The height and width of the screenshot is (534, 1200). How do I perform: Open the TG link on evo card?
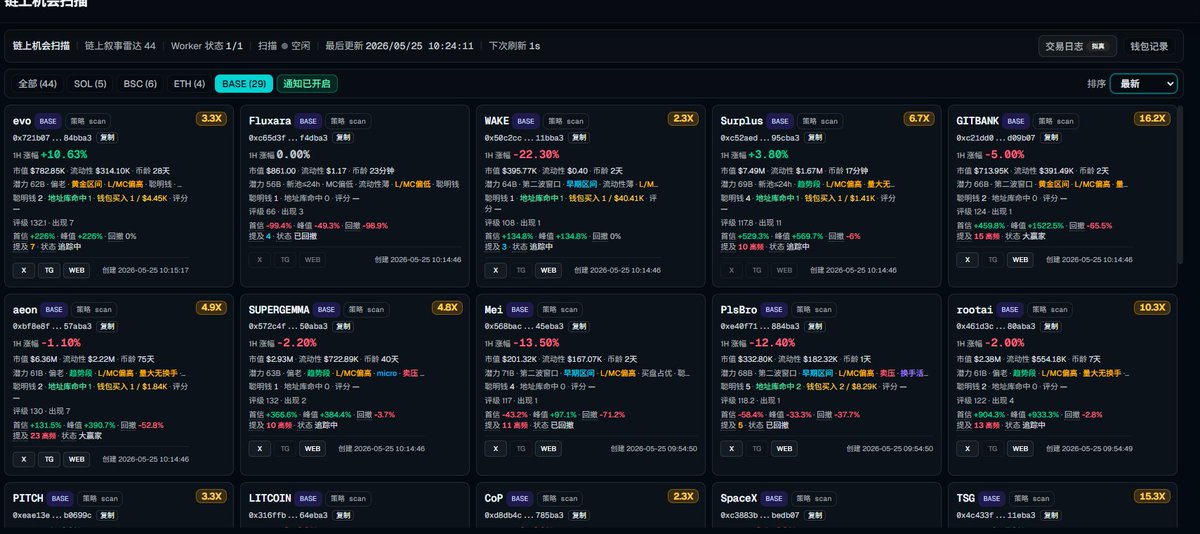click(49, 270)
